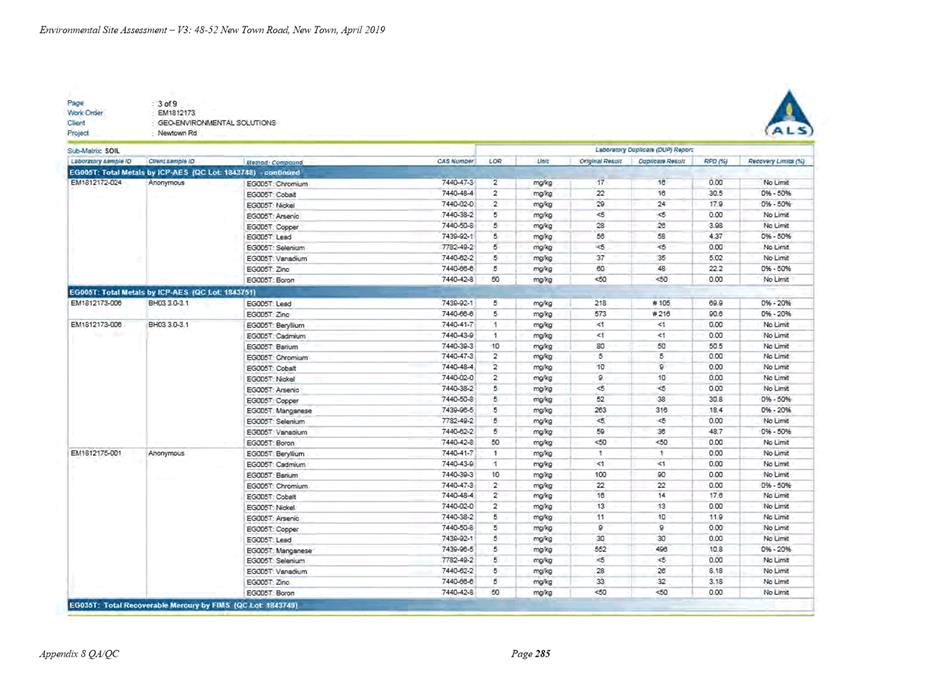The width and height of the screenshot is (951, 673).
Task: Click the 'RPD (%)' column header
Action: (716, 161)
